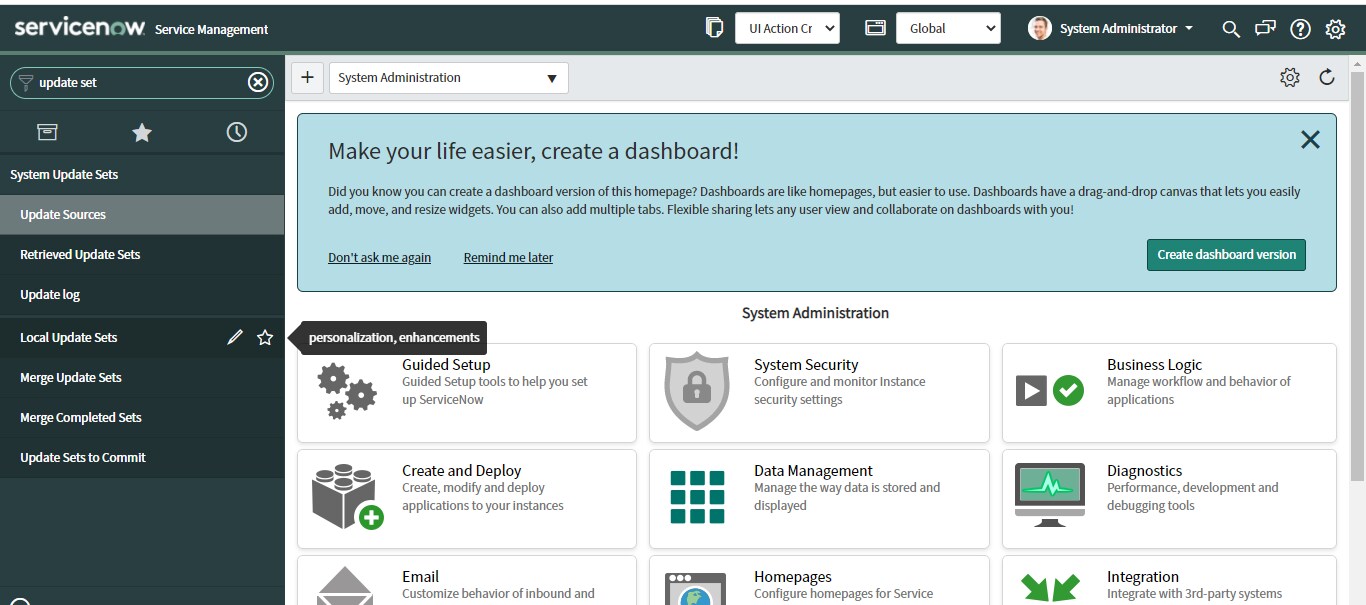Open the help question mark icon
Viewport: 1366px width, 605px height.
(x=1300, y=29)
